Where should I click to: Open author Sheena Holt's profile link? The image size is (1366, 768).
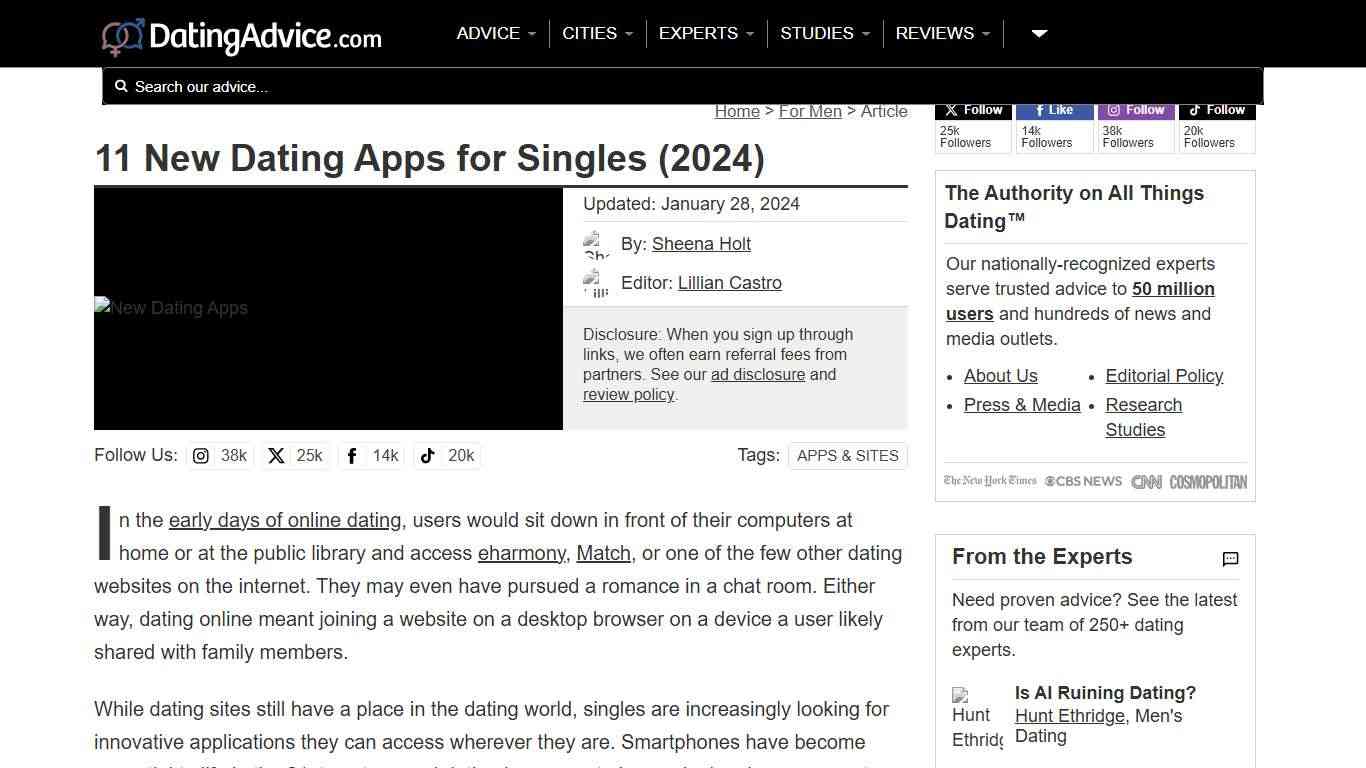(701, 243)
